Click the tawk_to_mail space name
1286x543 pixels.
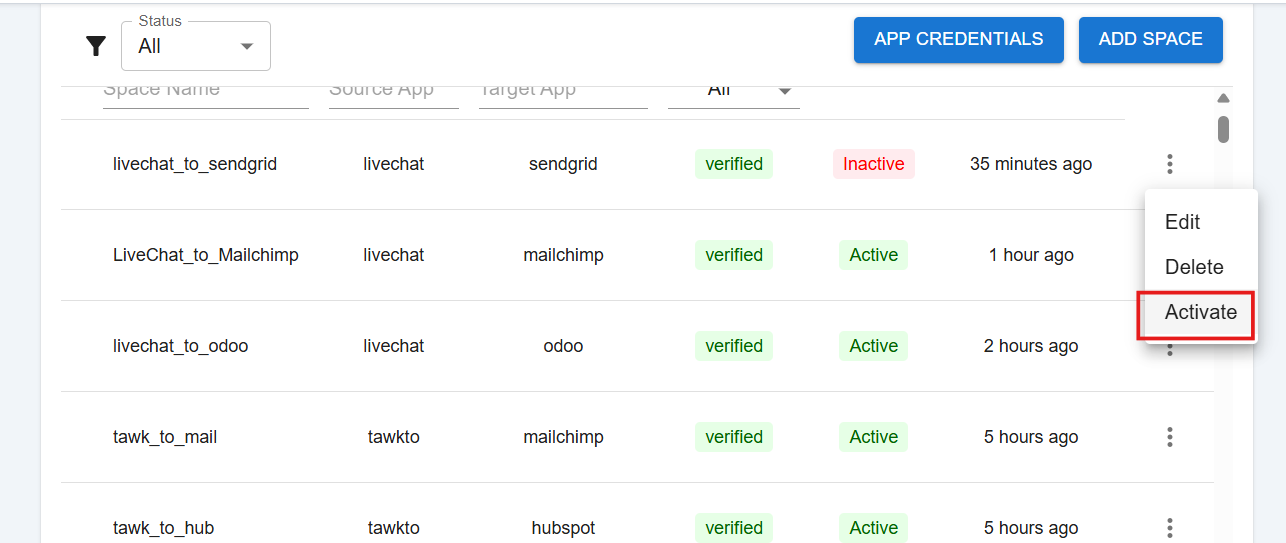coord(165,437)
